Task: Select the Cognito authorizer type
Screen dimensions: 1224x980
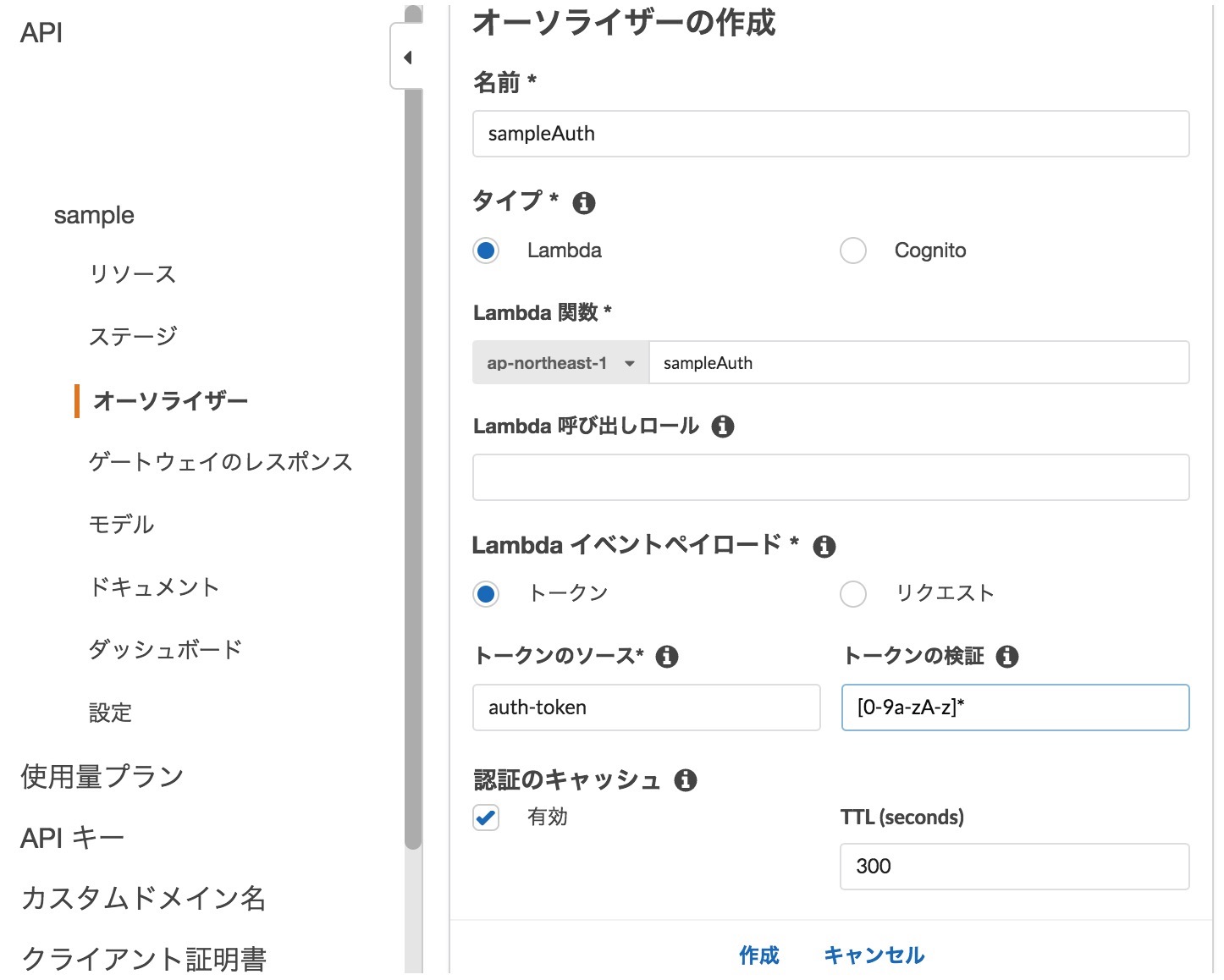Action: (852, 251)
